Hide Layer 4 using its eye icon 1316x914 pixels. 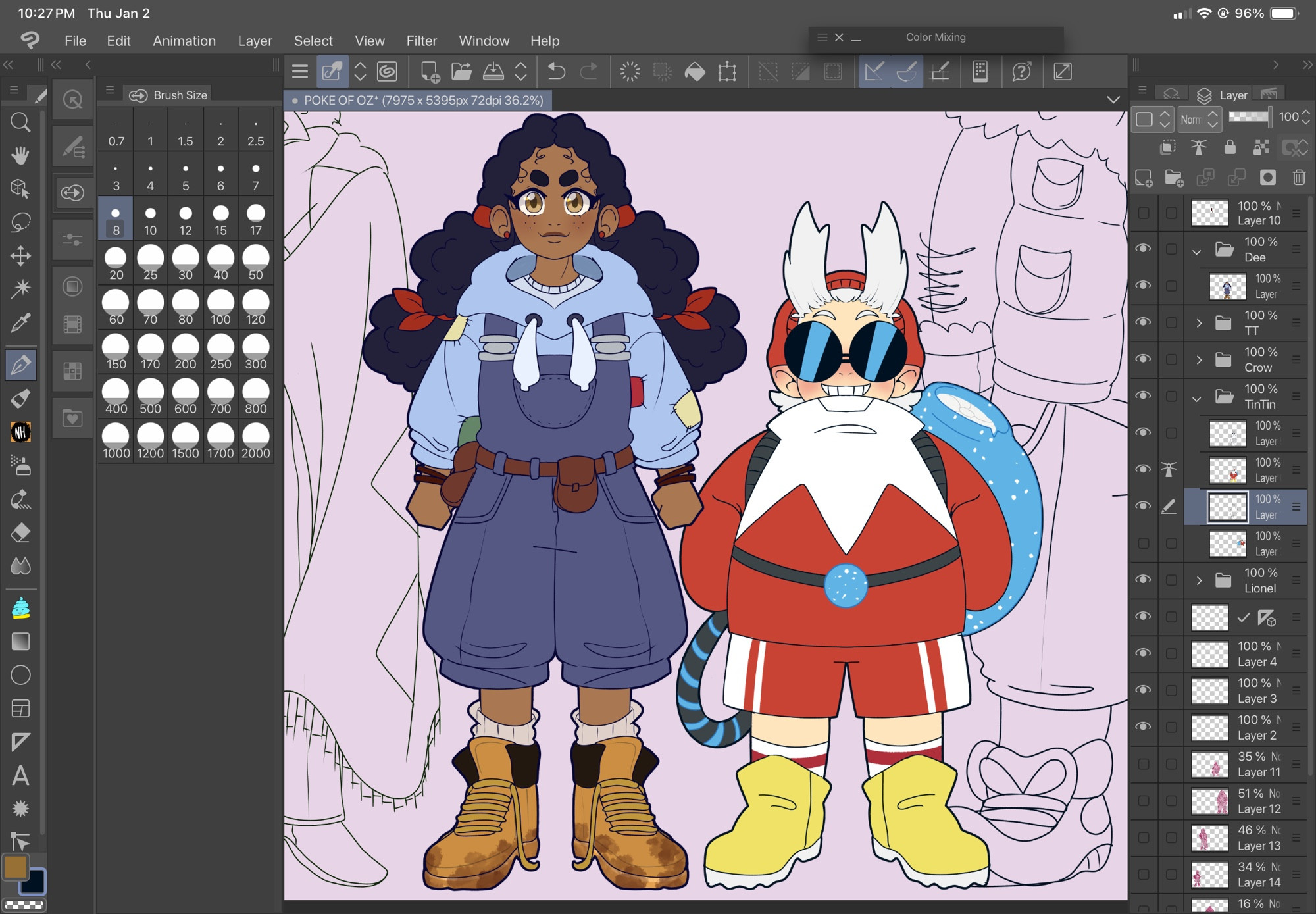click(1144, 653)
